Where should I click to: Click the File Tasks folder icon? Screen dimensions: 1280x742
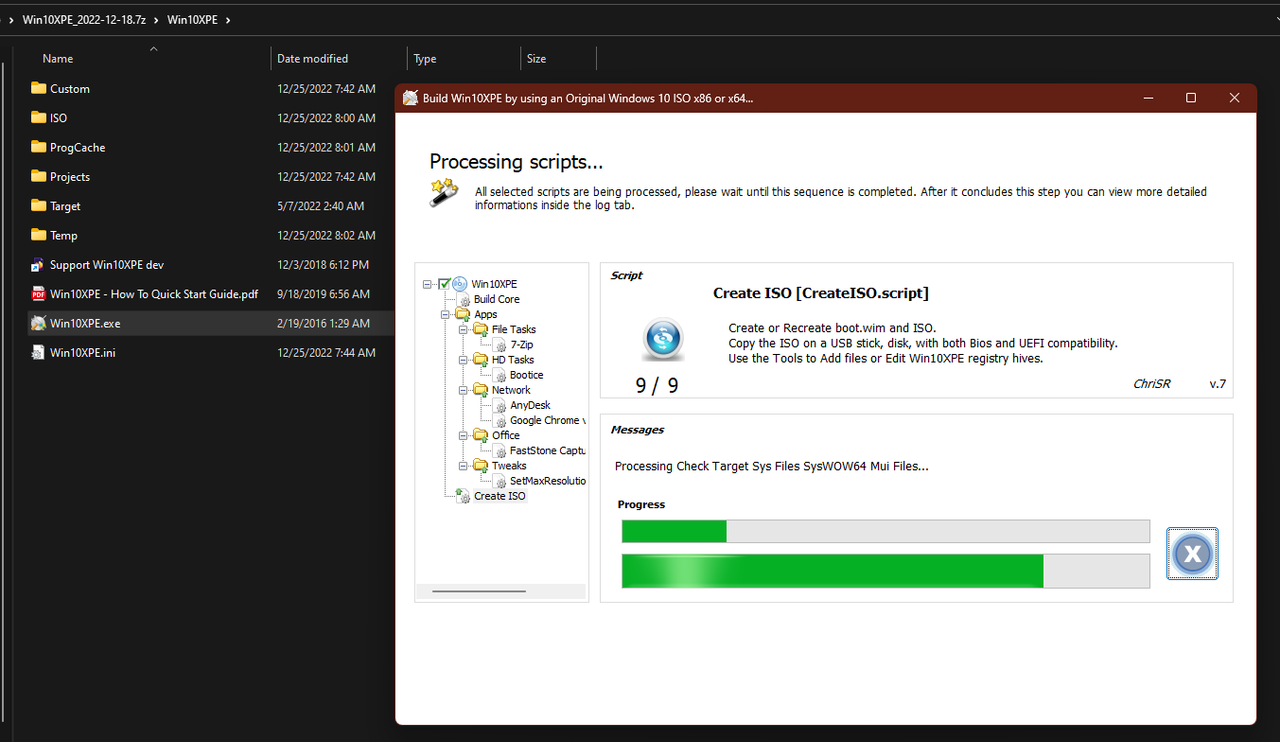[x=481, y=329]
